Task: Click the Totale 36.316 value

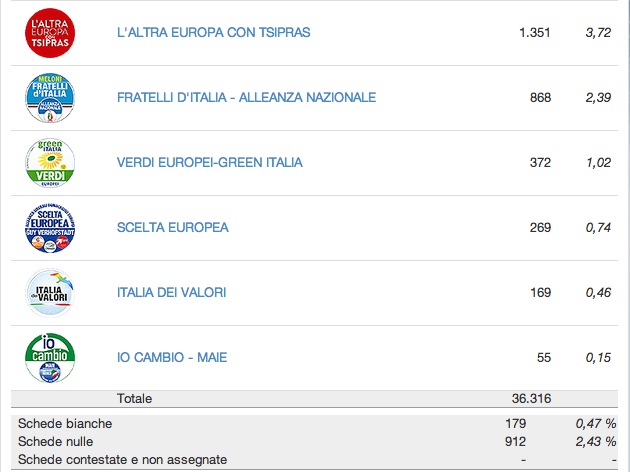Action: (x=531, y=399)
